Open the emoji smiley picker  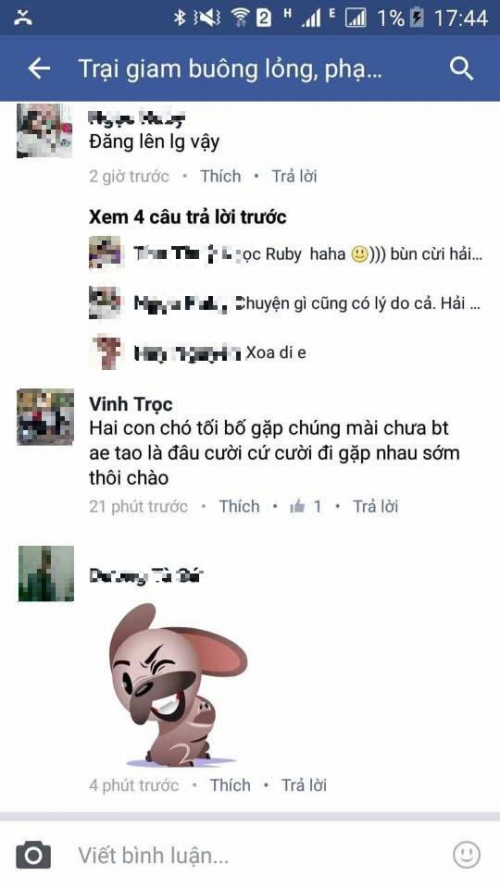click(x=467, y=855)
